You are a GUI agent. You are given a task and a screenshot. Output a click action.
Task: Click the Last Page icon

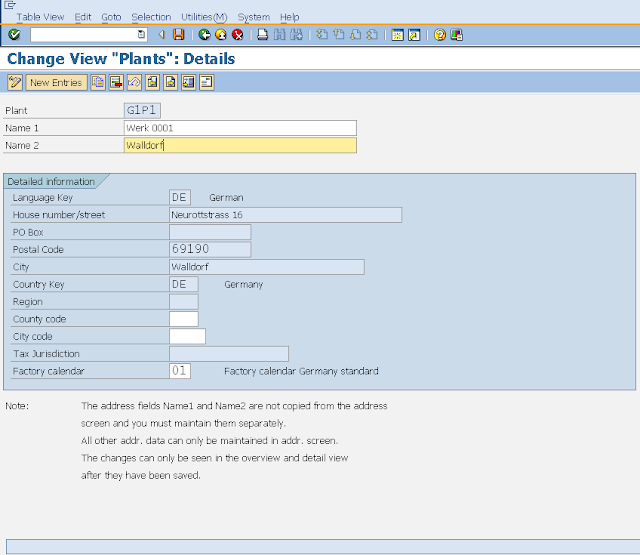(372, 35)
